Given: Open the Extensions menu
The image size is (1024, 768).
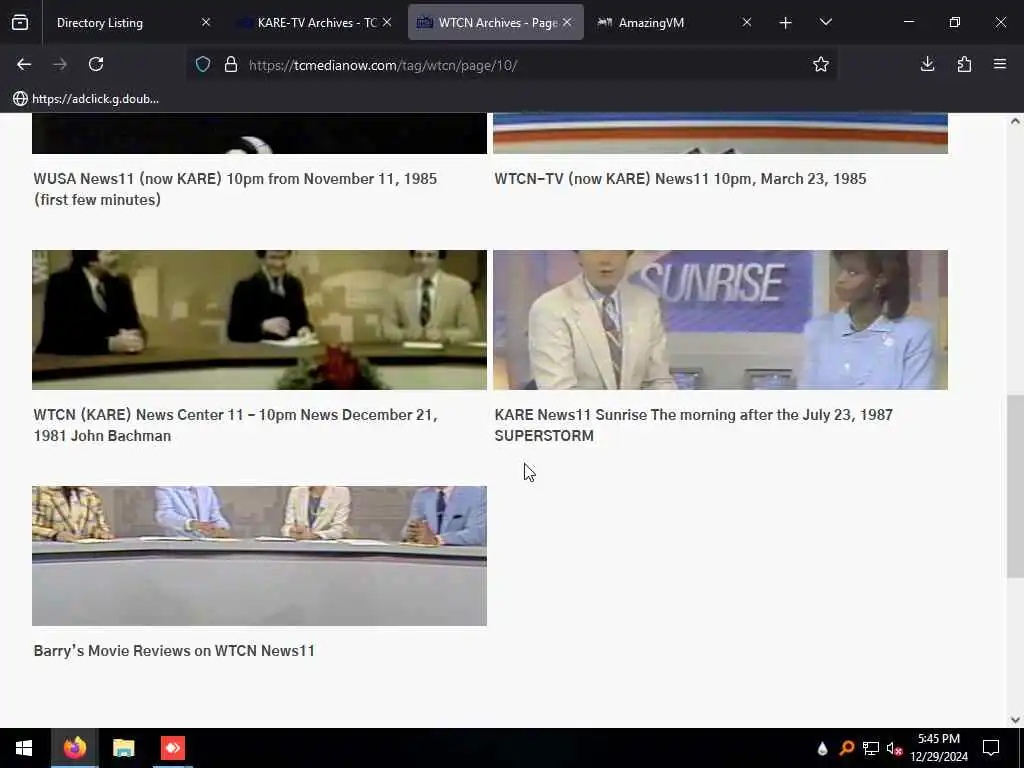Looking at the screenshot, I should 964,64.
